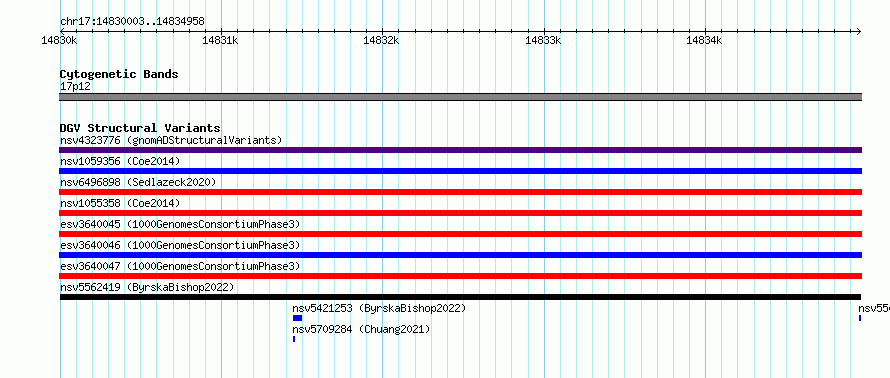
Task: Click the 14830k ruler tick label
Action: point(59,40)
